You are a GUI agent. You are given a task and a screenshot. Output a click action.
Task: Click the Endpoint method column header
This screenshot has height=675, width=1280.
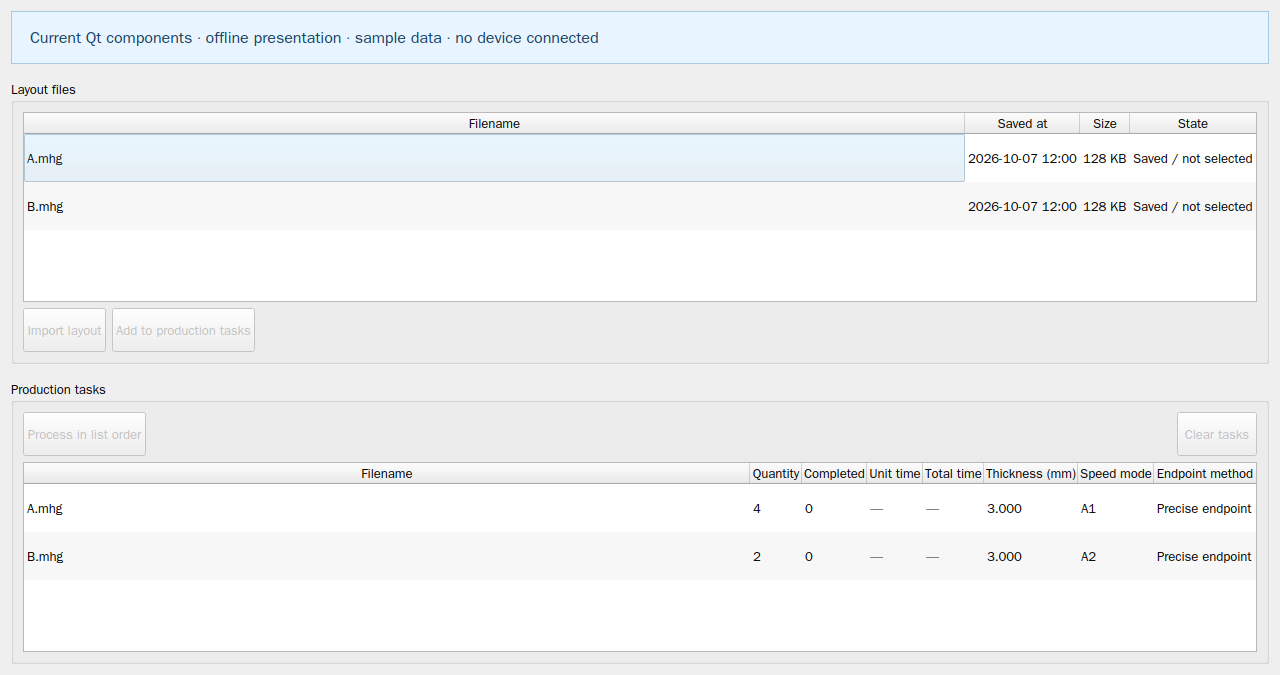click(x=1204, y=473)
